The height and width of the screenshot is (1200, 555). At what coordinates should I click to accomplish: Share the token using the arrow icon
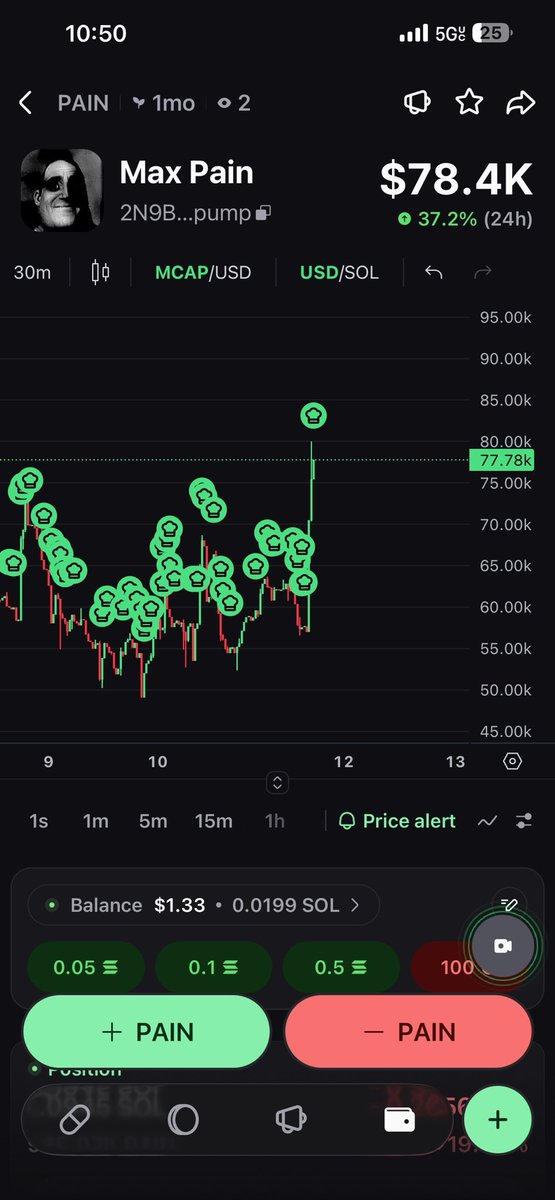click(521, 103)
